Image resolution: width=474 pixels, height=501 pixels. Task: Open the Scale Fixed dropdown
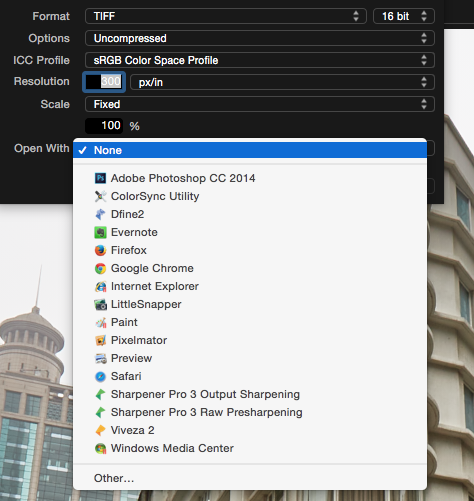(x=260, y=104)
